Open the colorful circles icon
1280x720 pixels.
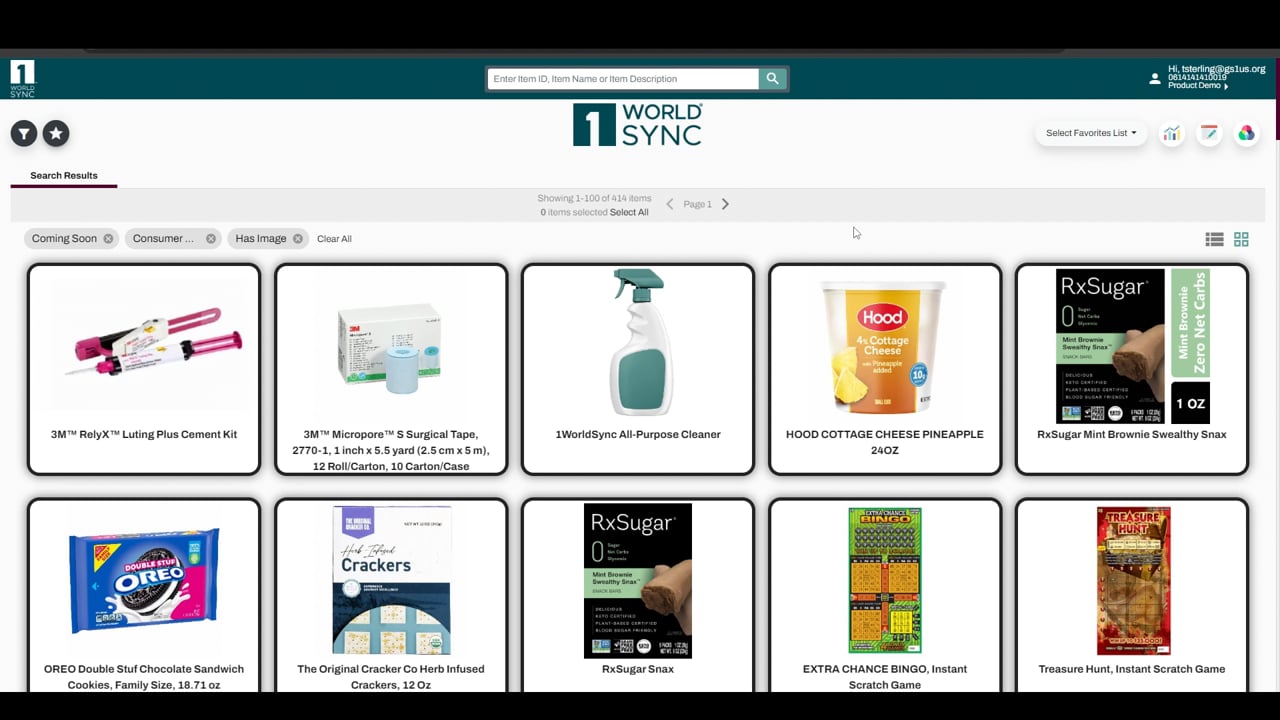tap(1246, 133)
